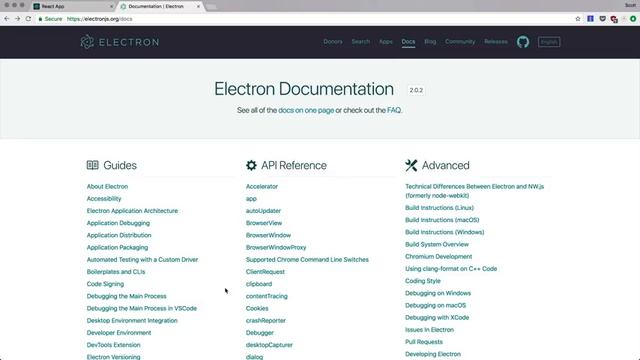Open the Community nav item
Image resolution: width=640 pixels, height=360 pixels.
[x=460, y=42]
